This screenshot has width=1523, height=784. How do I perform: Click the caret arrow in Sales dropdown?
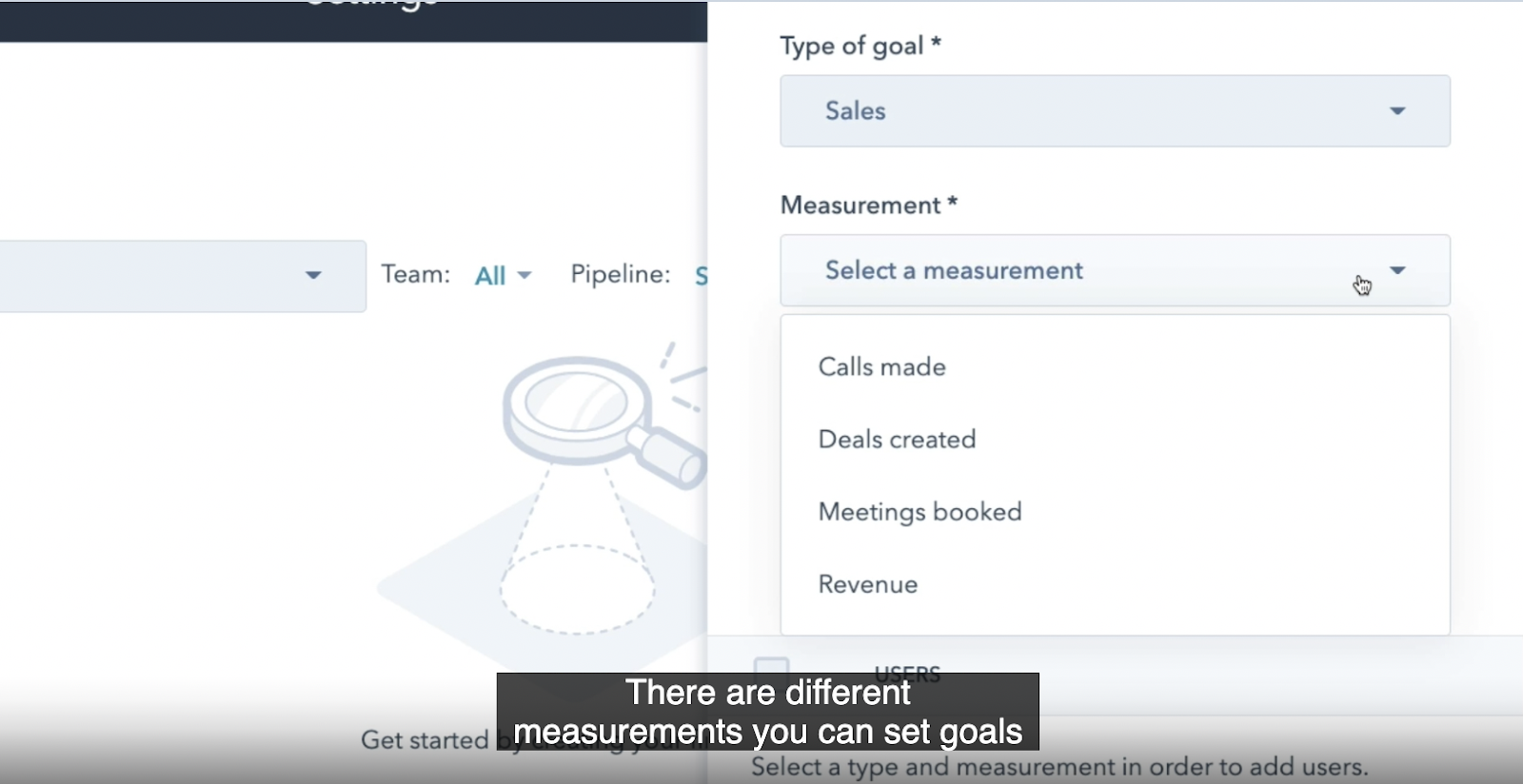tap(1396, 111)
